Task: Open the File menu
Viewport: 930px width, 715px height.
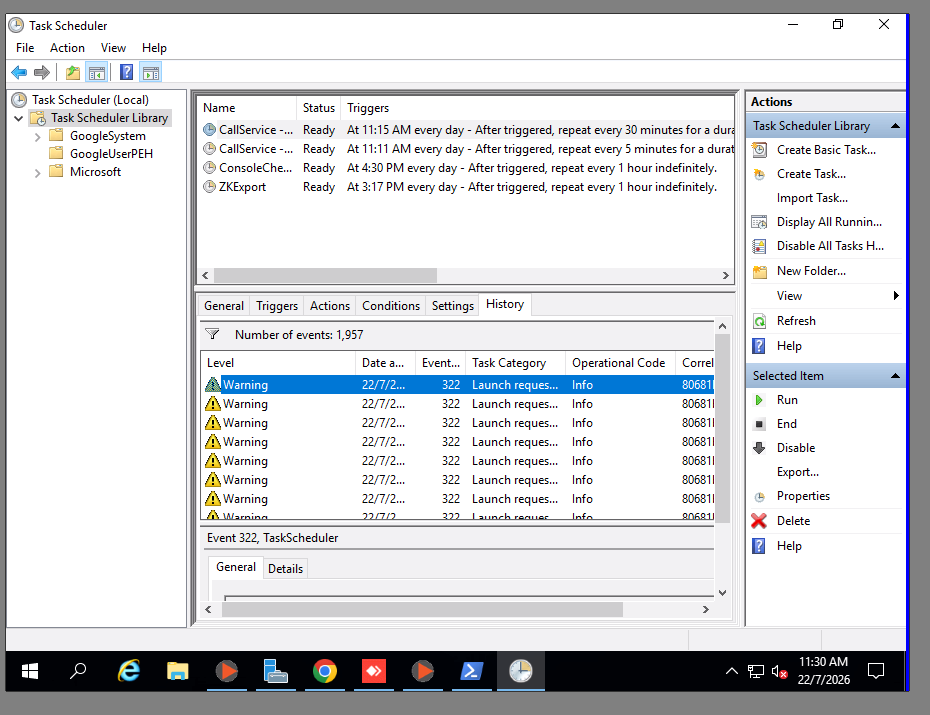Action: (x=25, y=48)
